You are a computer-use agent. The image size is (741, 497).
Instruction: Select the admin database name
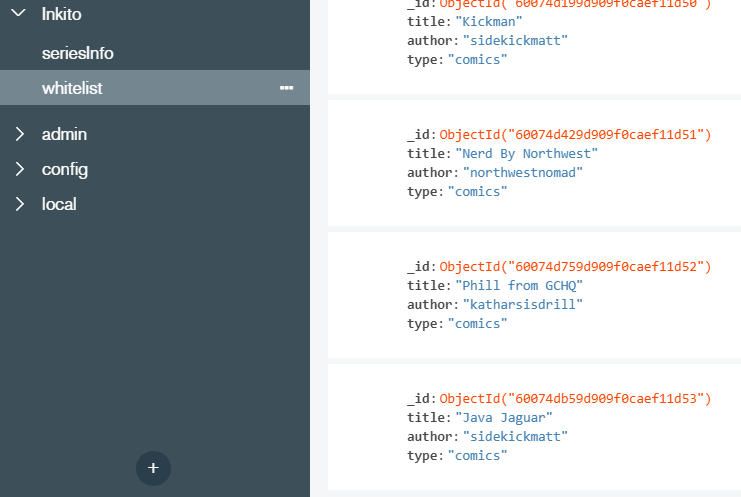tap(64, 134)
